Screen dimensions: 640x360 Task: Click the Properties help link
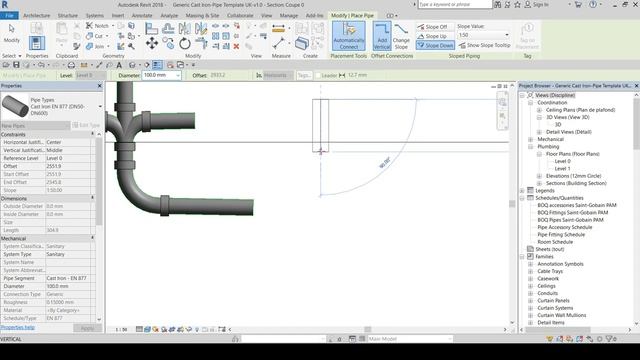click(18, 327)
